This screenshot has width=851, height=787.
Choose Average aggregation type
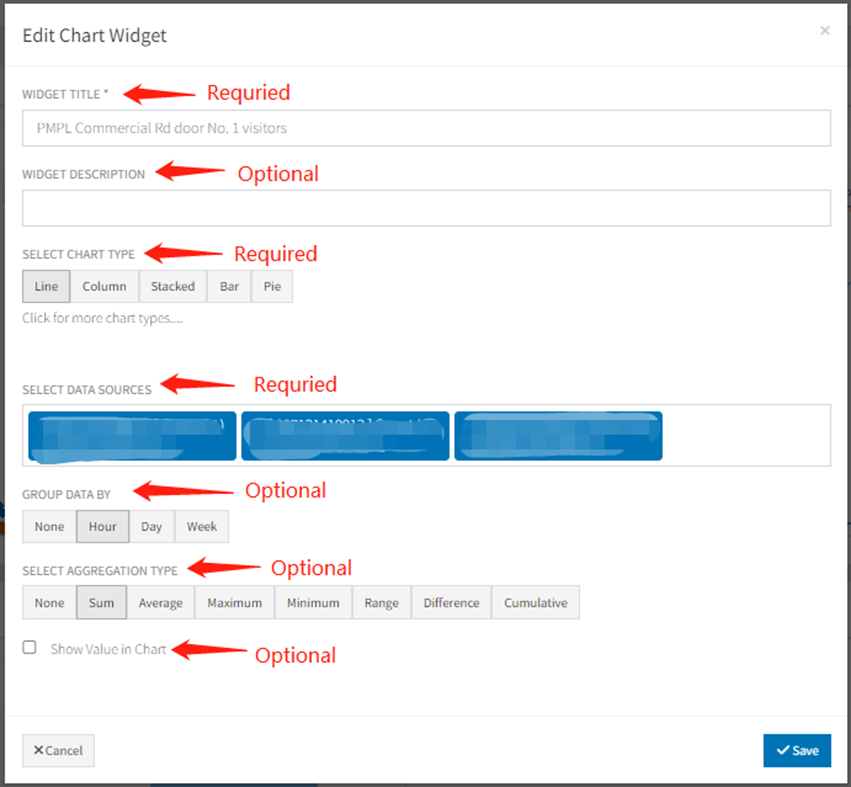(x=160, y=603)
